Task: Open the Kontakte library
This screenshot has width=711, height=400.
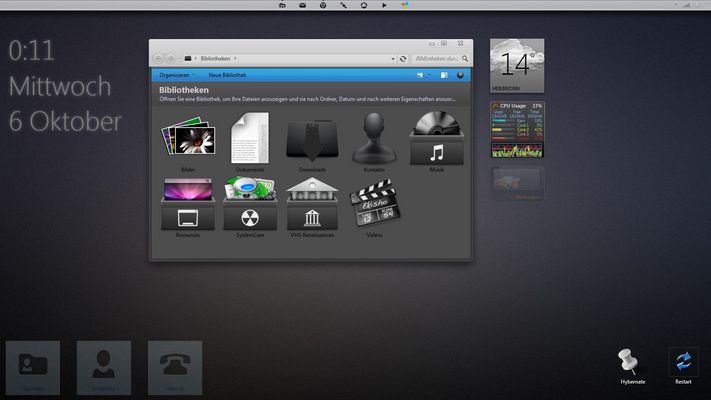Action: [x=374, y=141]
